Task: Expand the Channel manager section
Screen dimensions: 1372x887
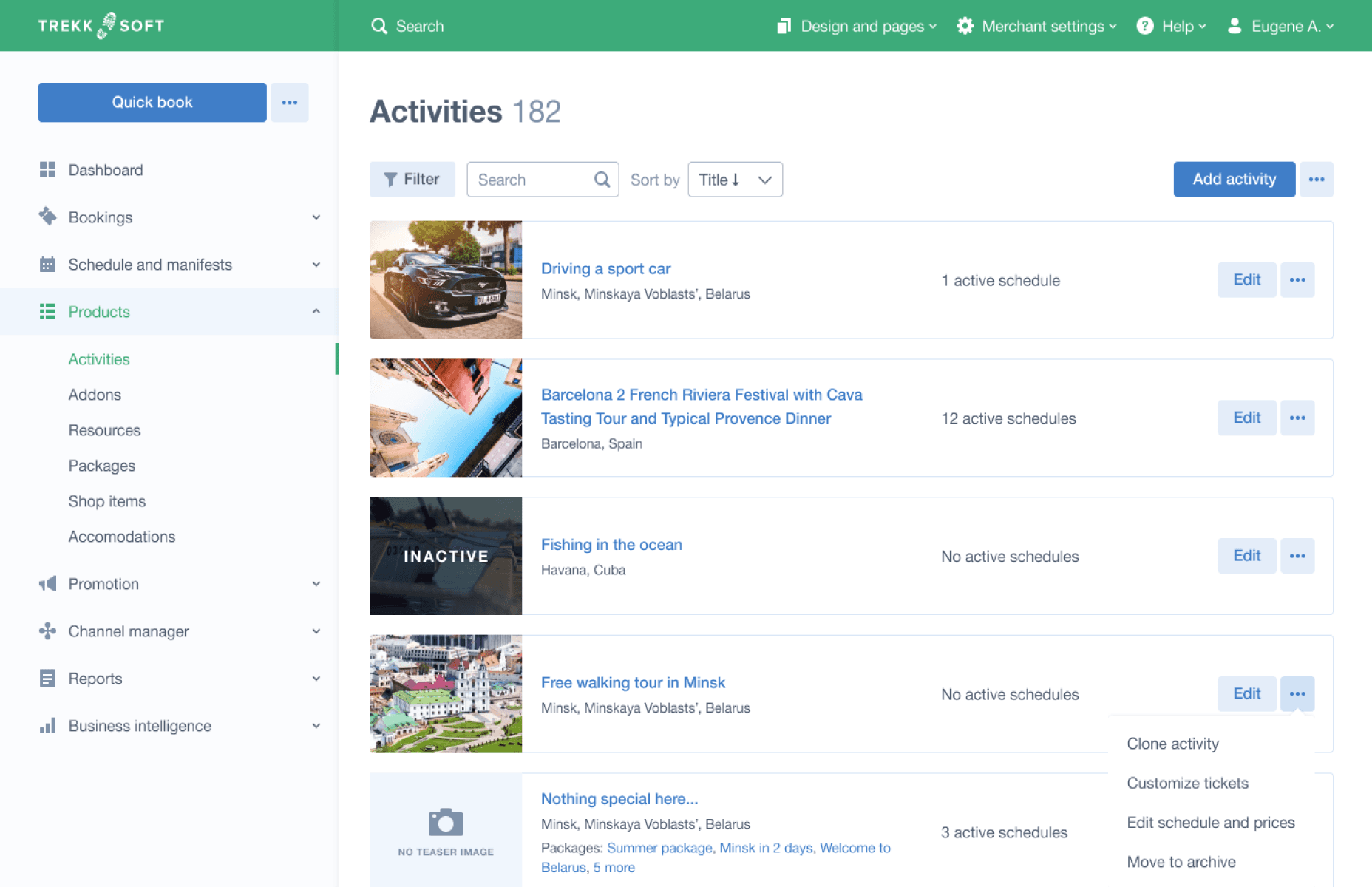Action: 316,631
